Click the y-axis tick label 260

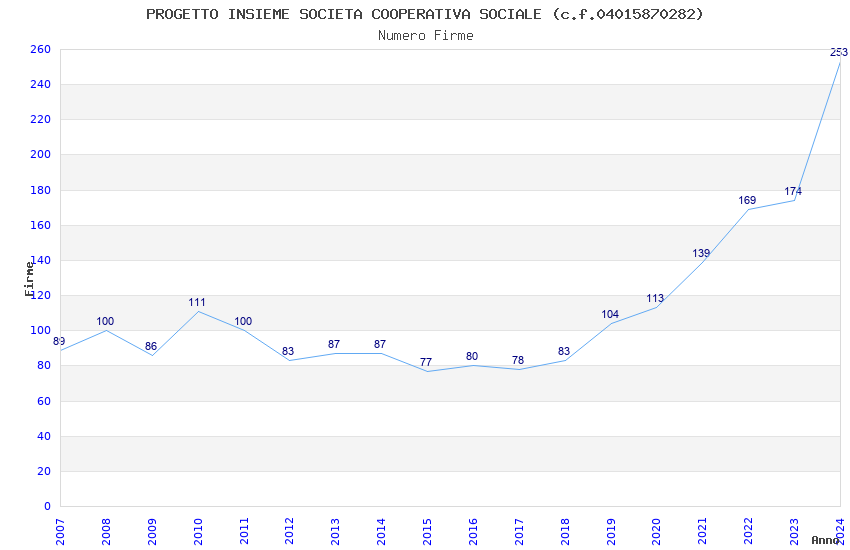click(41, 49)
